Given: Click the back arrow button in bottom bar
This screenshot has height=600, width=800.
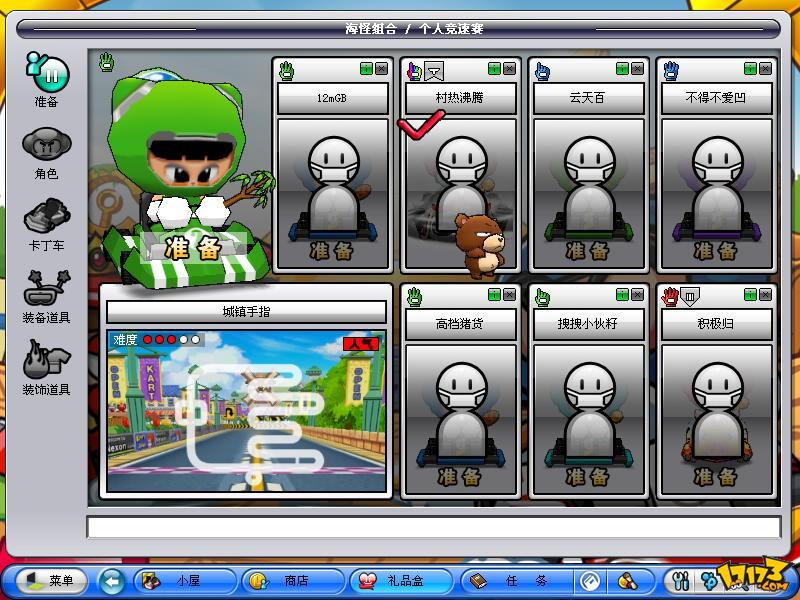Looking at the screenshot, I should (112, 581).
